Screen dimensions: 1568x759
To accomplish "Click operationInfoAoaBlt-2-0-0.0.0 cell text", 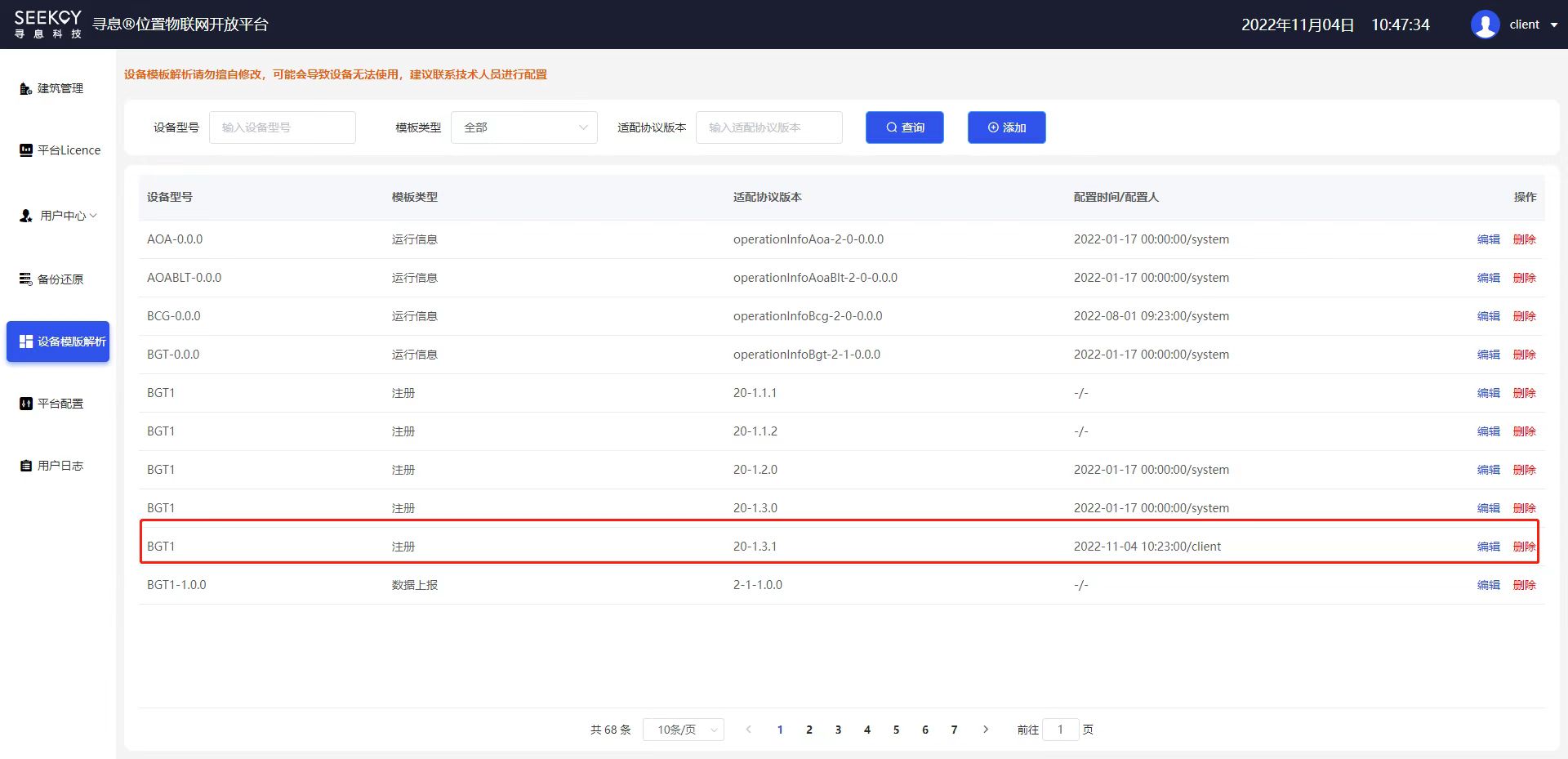I will (815, 278).
